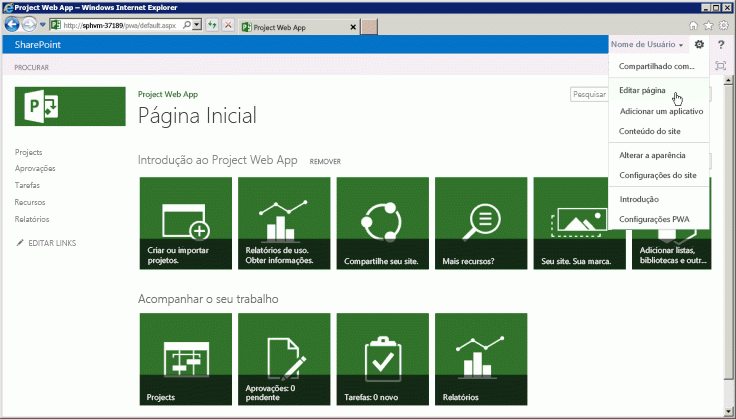Screen dimensions: 736x419
Task: Select Adicionar um aplicativo menu entry
Action: (x=660, y=111)
